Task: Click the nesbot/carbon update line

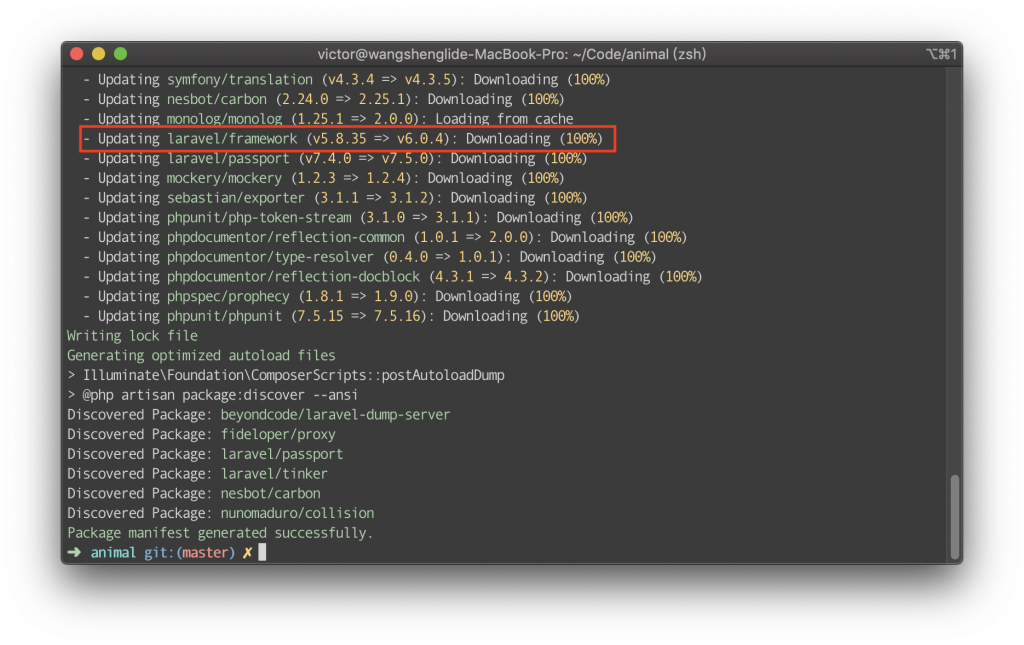Action: 324,99
